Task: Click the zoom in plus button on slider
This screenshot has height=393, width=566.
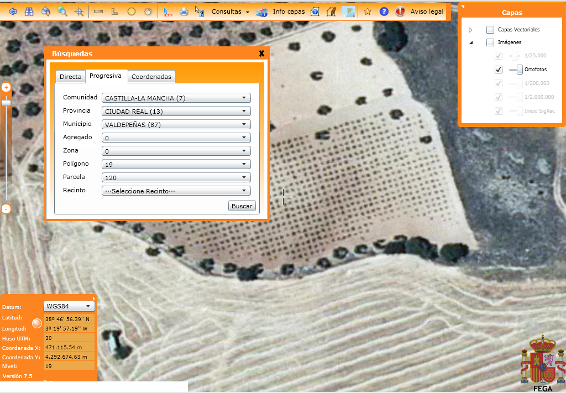Action: (x=6, y=87)
